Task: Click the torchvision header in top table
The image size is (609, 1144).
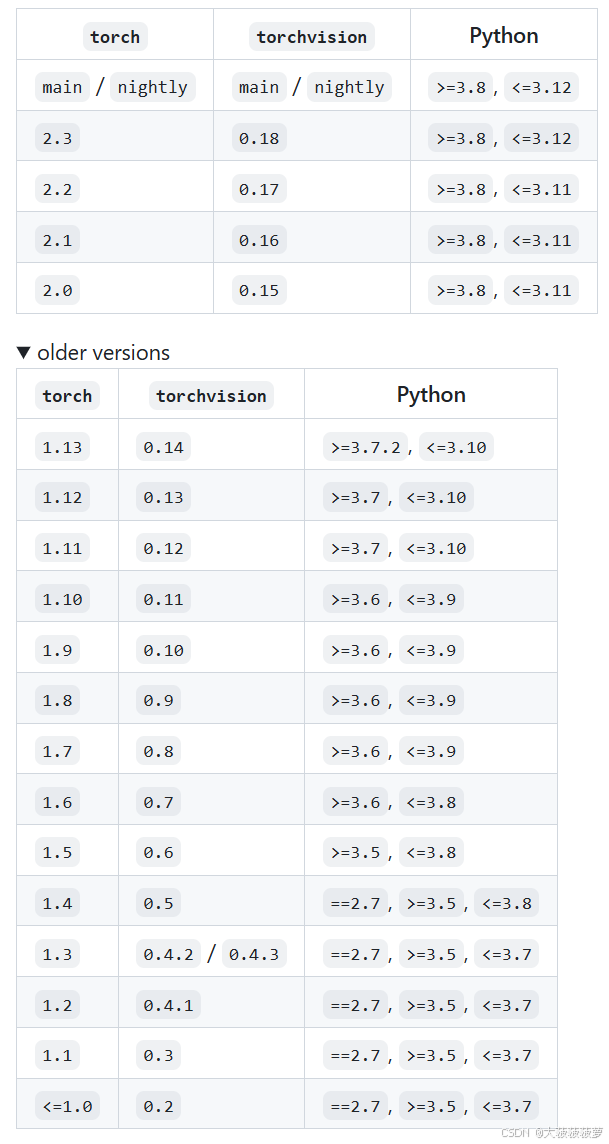Action: point(311,37)
